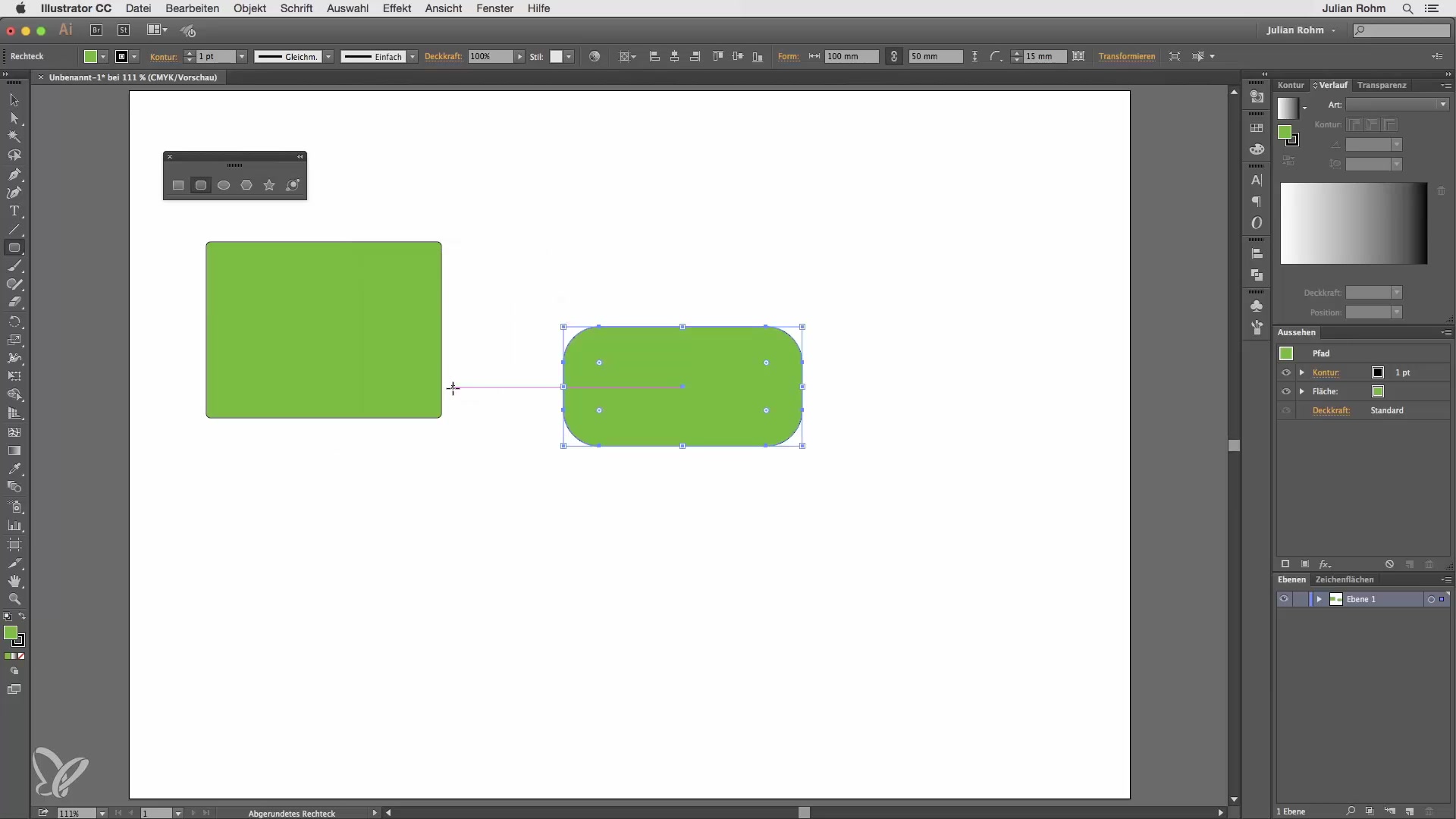This screenshot has width=1456, height=819.
Task: Select the Eyedropper tool
Action: [x=14, y=469]
